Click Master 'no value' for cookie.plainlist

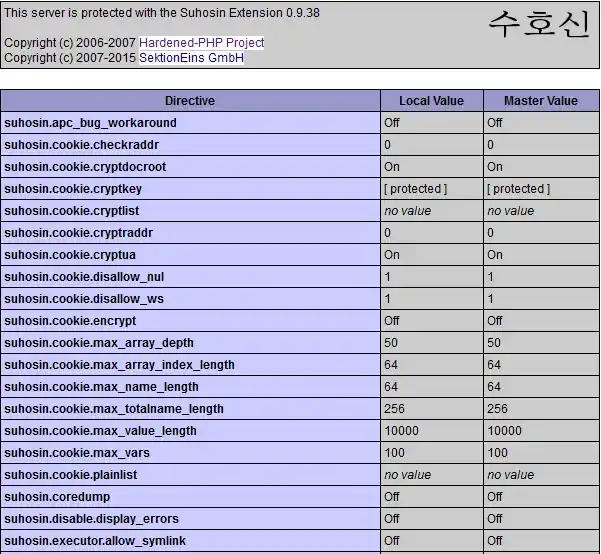coord(511,475)
